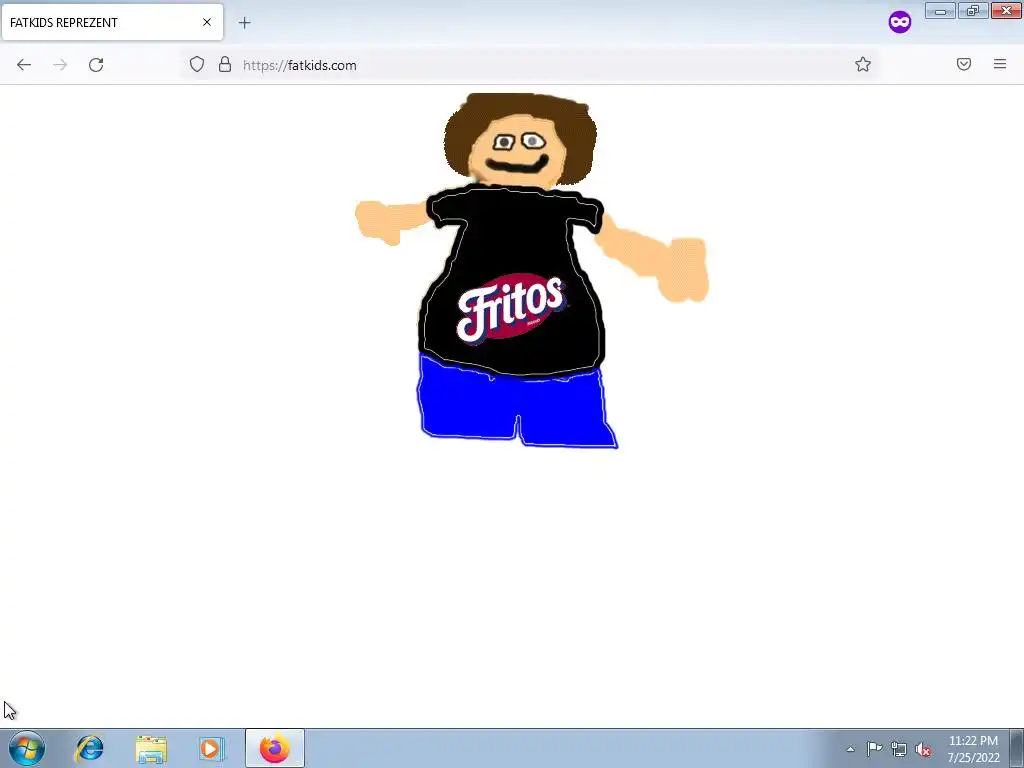Switch to Firefox on the taskbar

click(275, 748)
